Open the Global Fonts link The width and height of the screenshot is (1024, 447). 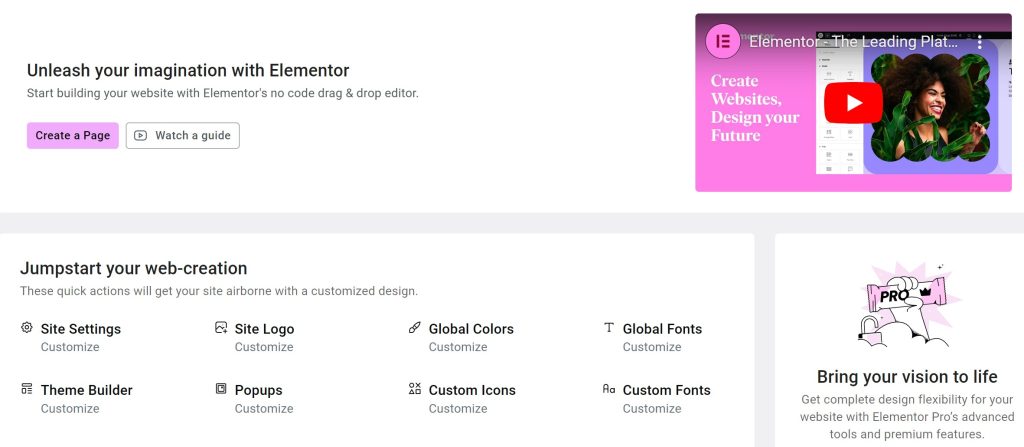[662, 329]
